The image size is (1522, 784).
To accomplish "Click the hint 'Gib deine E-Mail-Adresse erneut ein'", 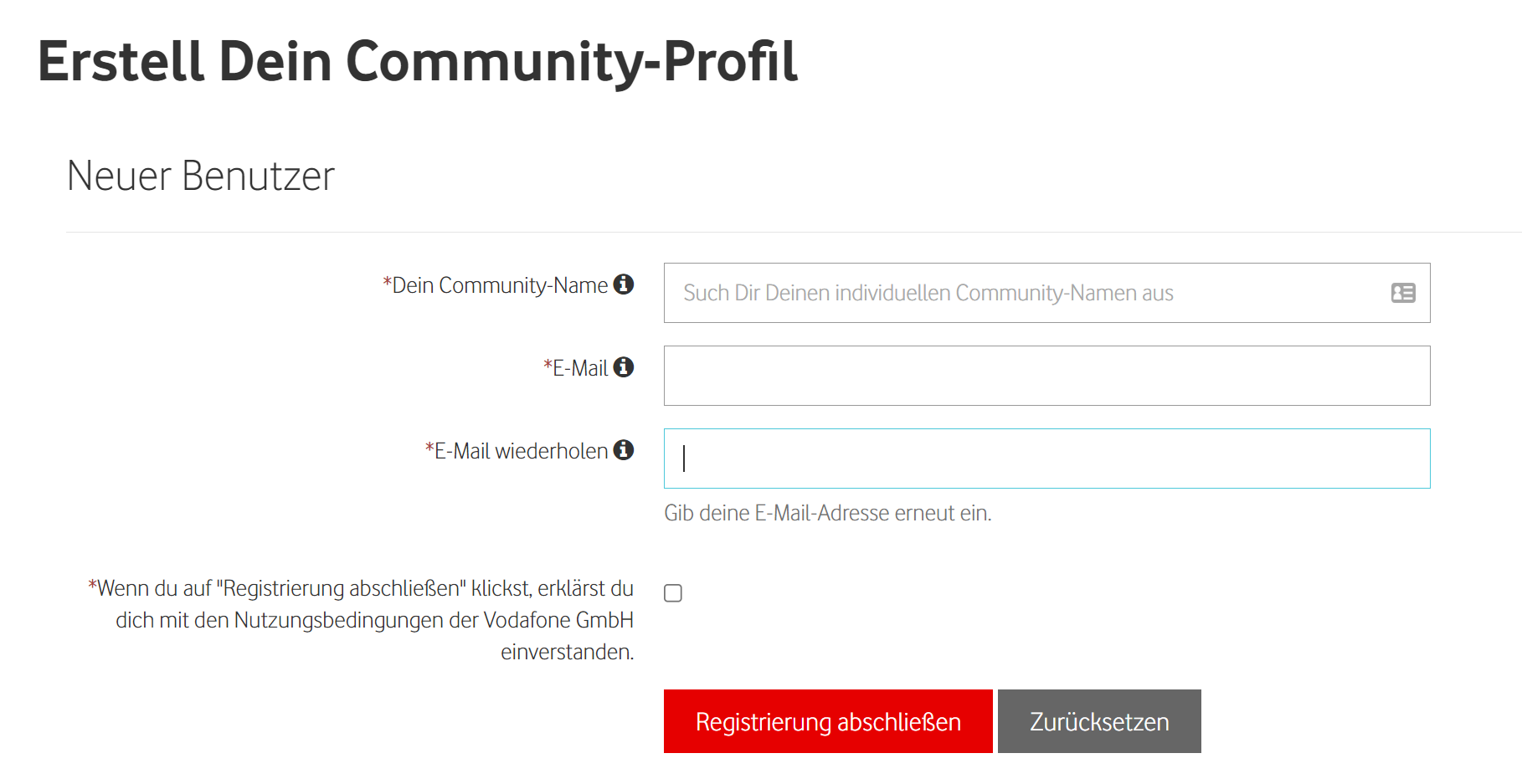I will tap(827, 513).
